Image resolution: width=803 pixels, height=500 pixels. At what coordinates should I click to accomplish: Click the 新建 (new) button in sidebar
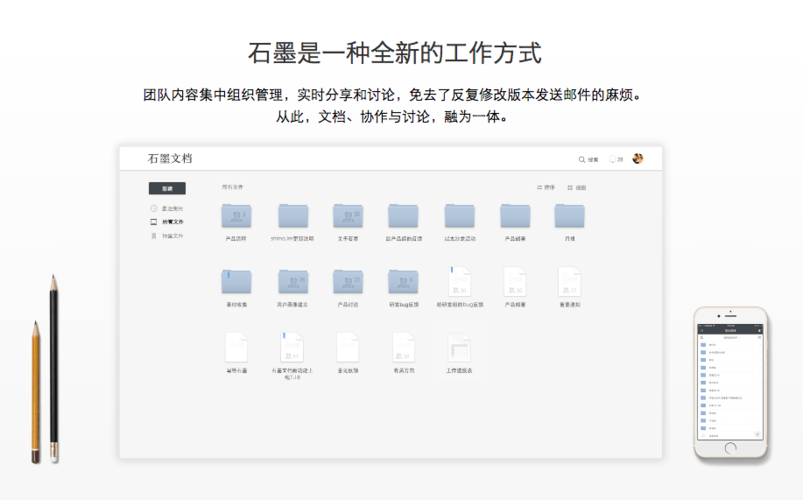167,189
